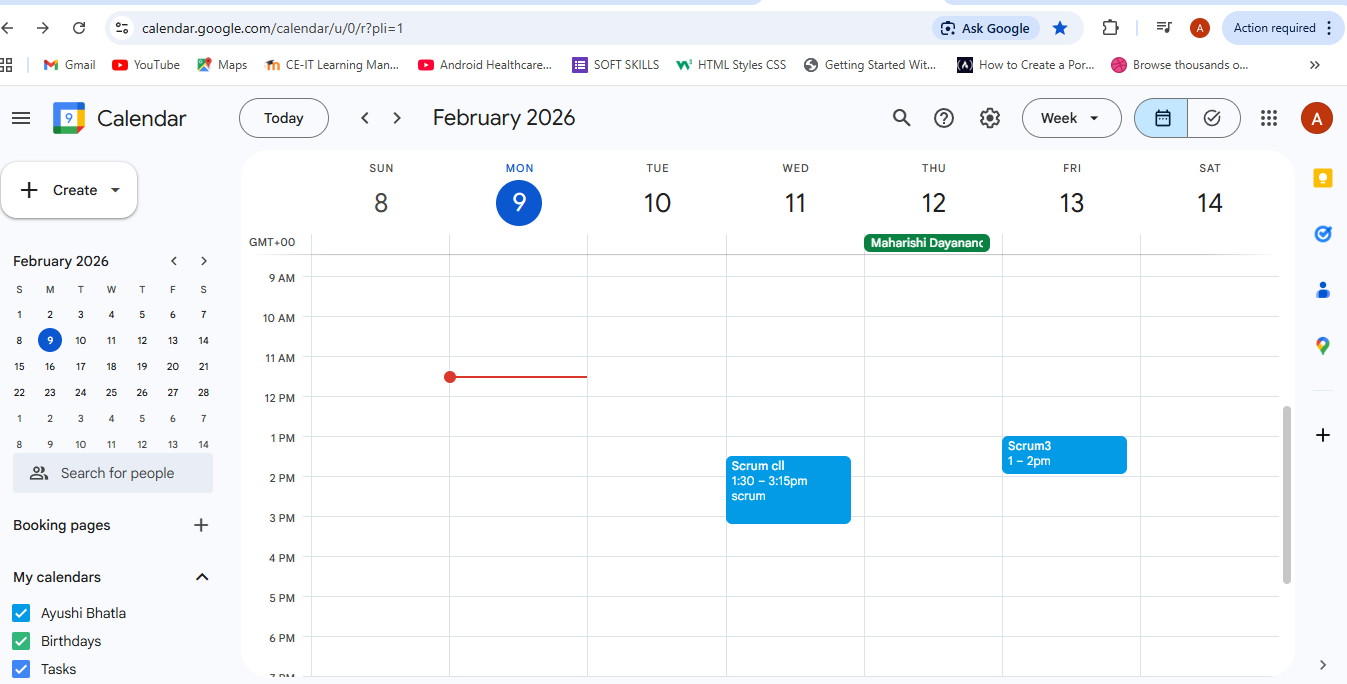
Task: Switch to Tasks view checkmark icon
Action: (x=1213, y=118)
